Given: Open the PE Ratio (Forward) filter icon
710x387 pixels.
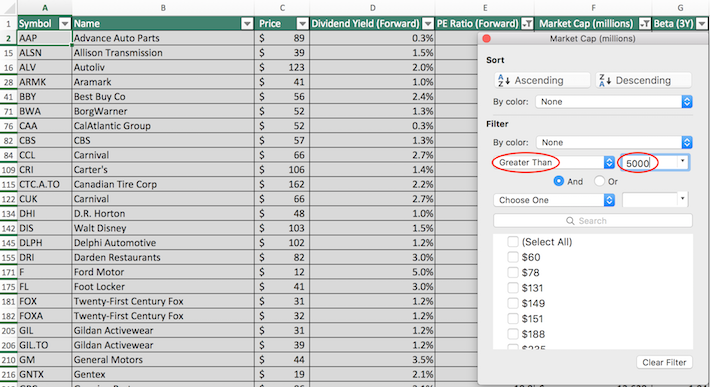Looking at the screenshot, I should point(527,24).
